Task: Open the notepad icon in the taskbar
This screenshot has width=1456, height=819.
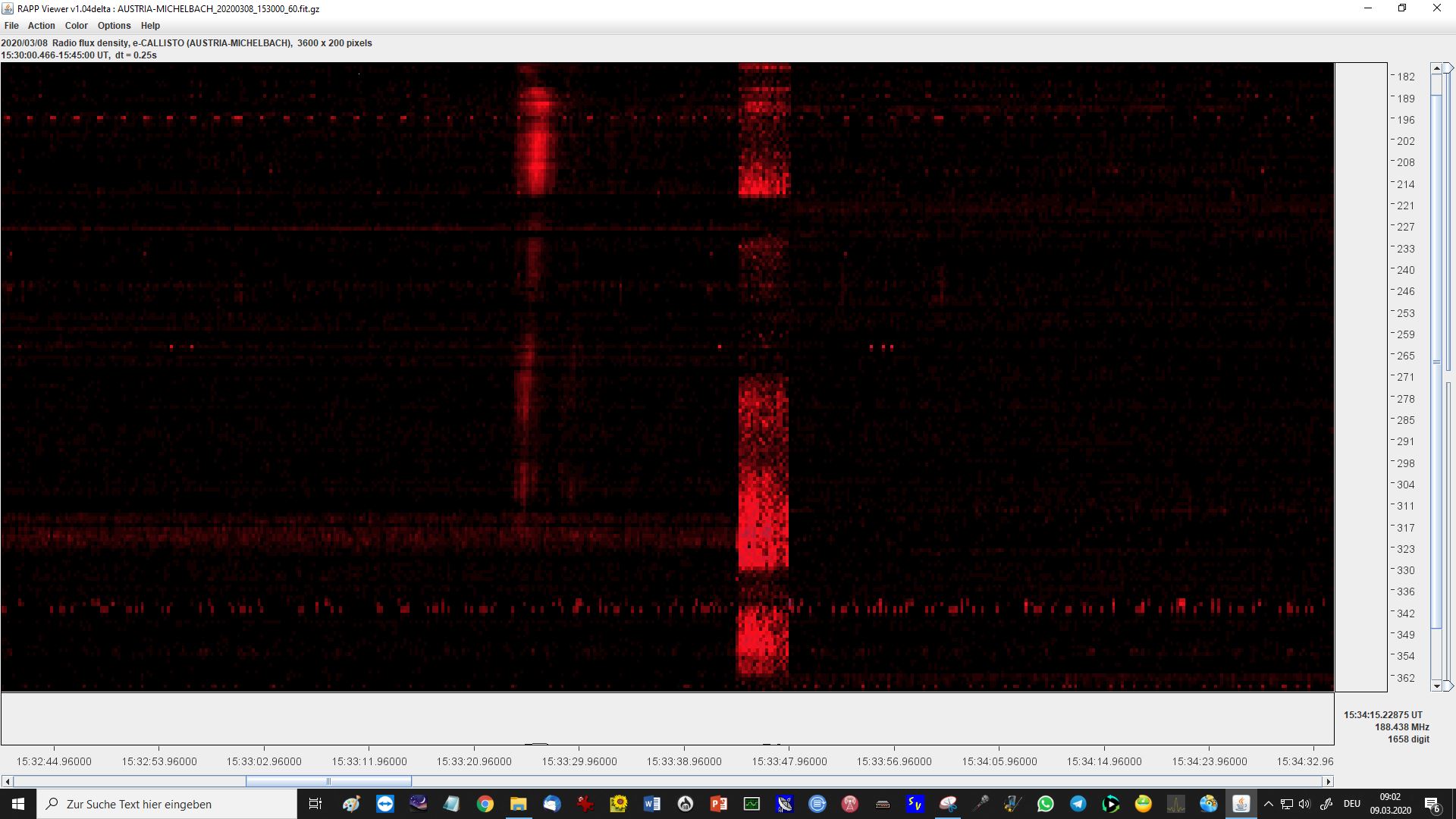Action: tap(452, 804)
